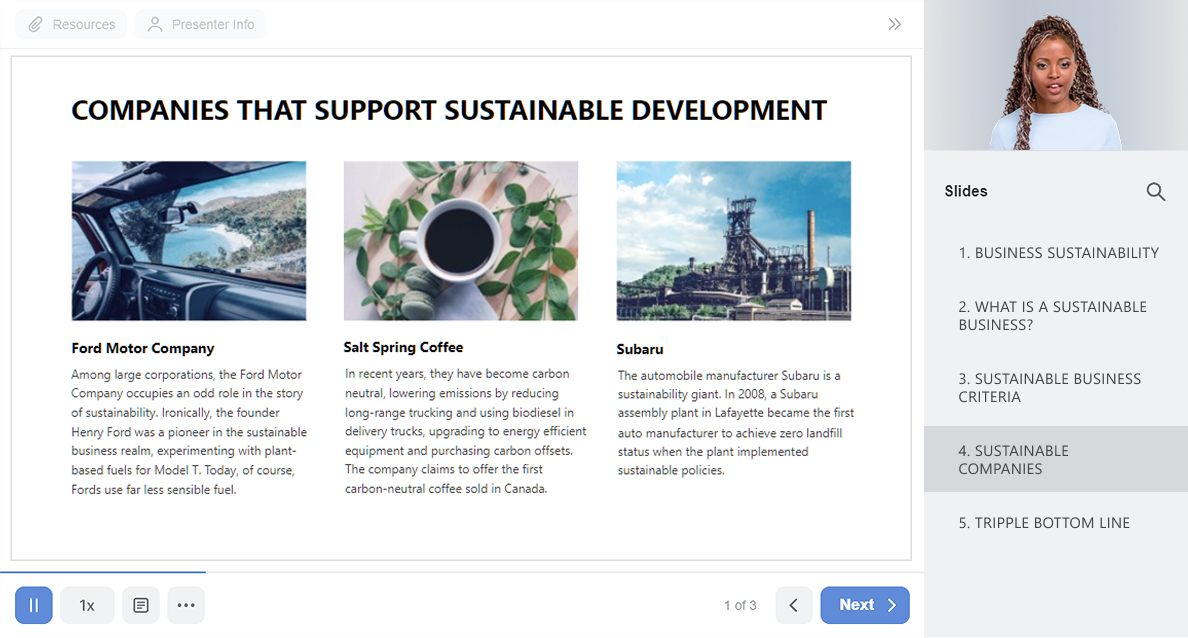Collapse the sidebar with double chevron
Screen dimensions: 1188x638
tap(894, 24)
